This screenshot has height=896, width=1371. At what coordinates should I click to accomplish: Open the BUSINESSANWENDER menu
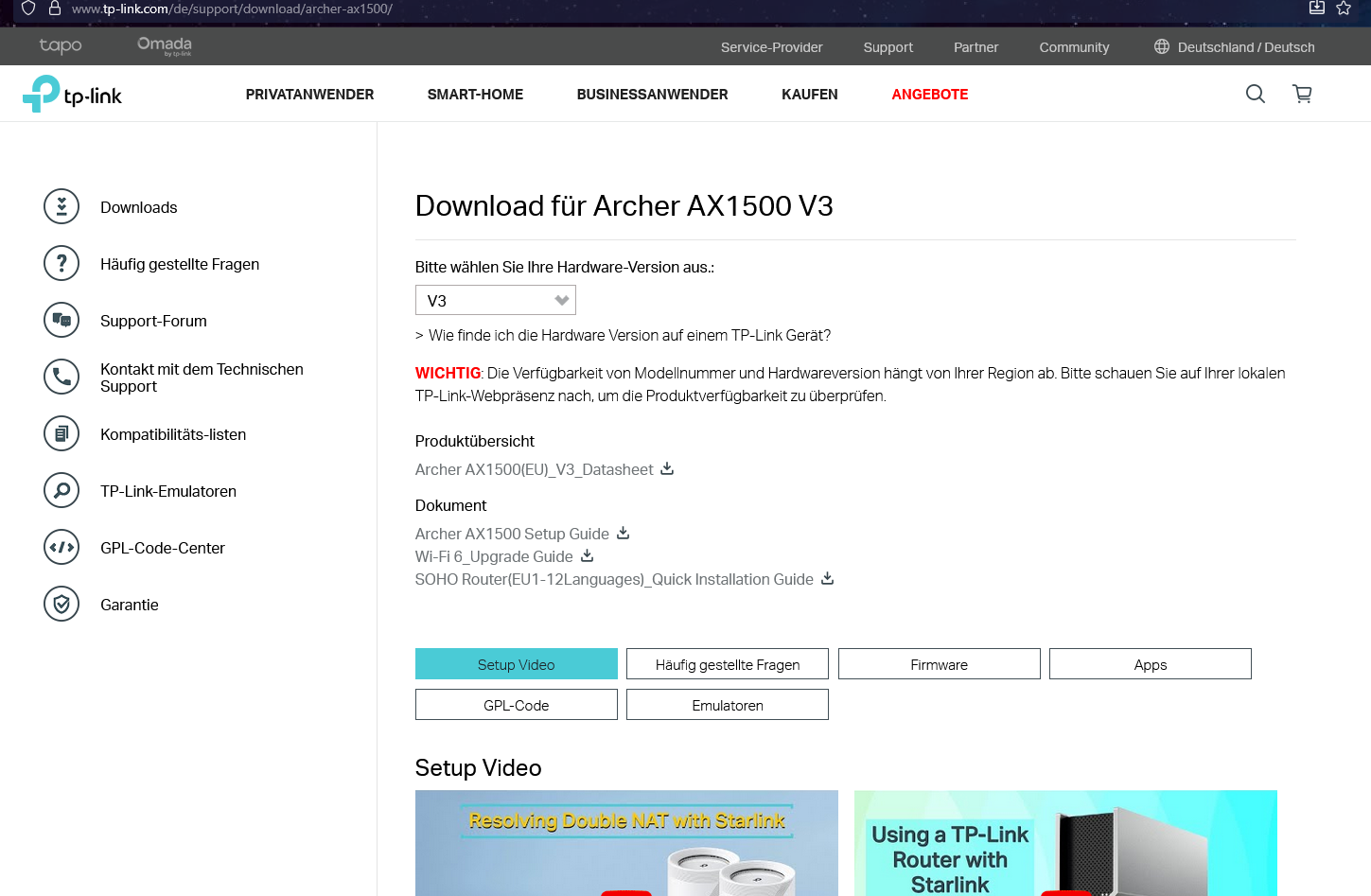[x=652, y=94]
